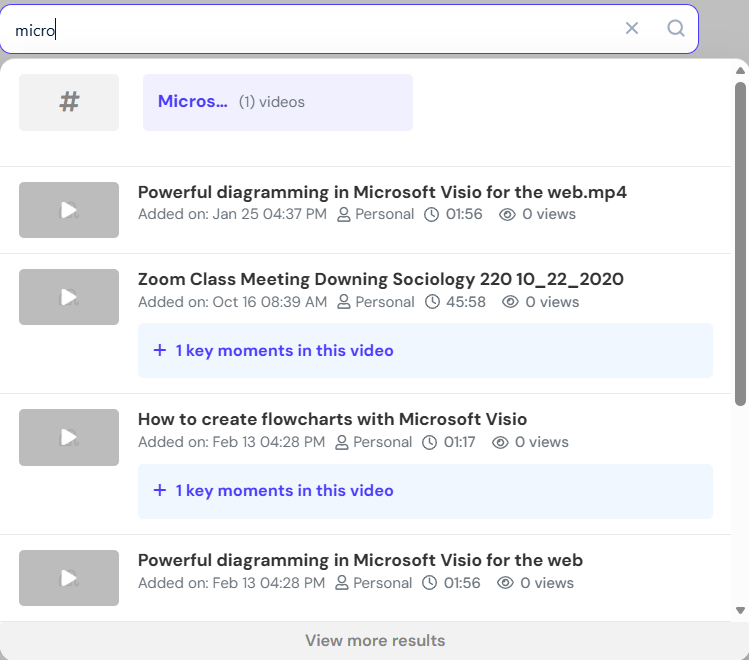Play the Zoom Class Meeting Downing Sociology thumbnail
Viewport: 749px width, 660px height.
(69, 297)
